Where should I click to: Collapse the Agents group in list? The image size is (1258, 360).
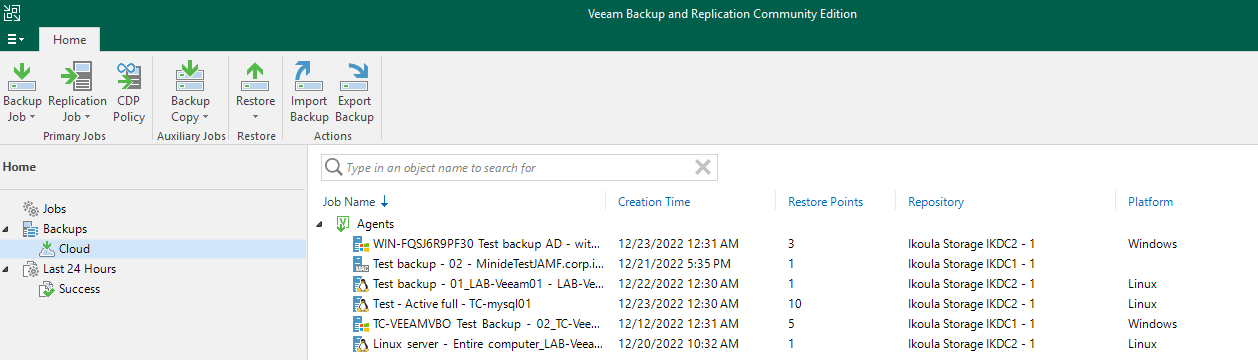[321, 224]
